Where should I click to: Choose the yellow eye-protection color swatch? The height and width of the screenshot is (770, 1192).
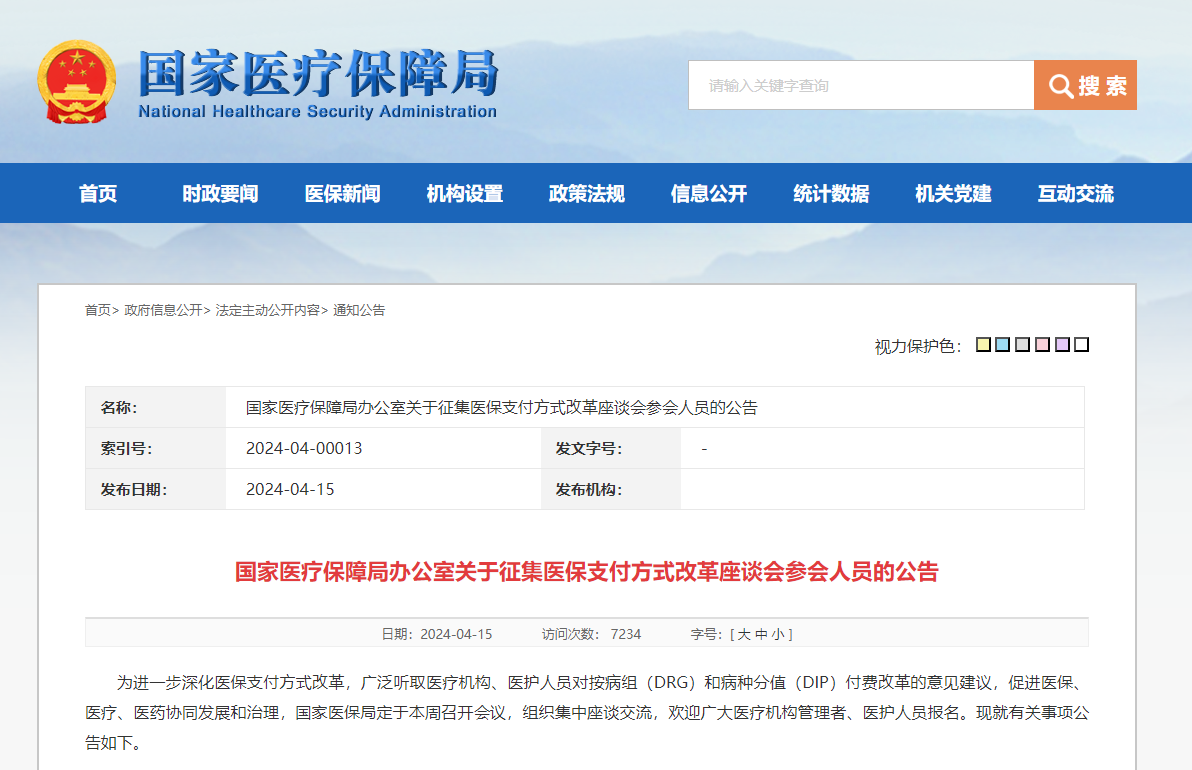[x=983, y=345]
